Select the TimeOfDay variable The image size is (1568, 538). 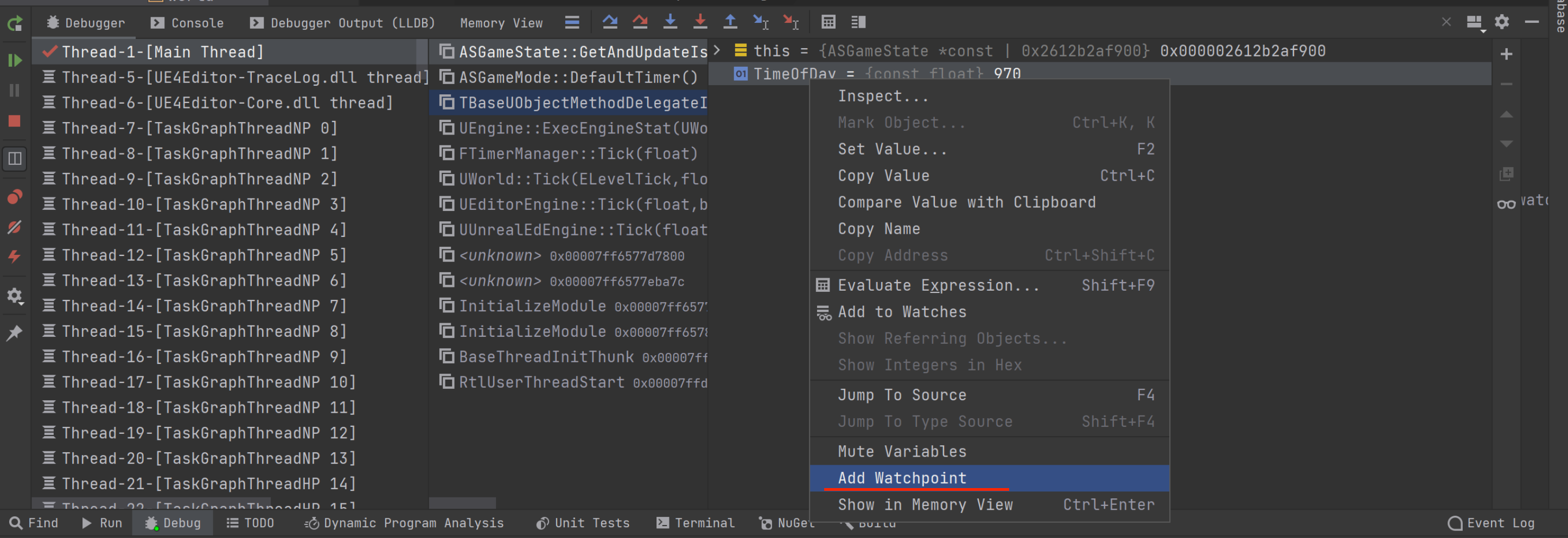[x=1100, y=74]
